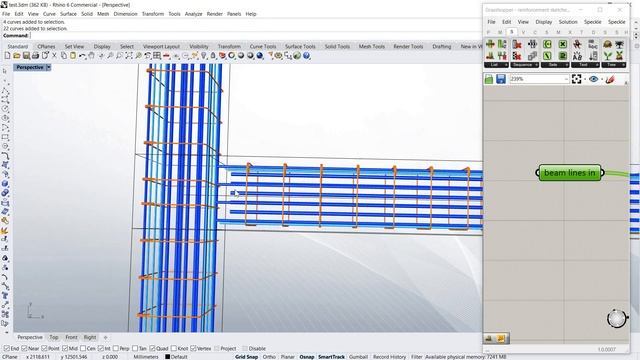Switch to the Mesh Tools toolbar tab
The width and height of the screenshot is (640, 360).
(x=372, y=47)
